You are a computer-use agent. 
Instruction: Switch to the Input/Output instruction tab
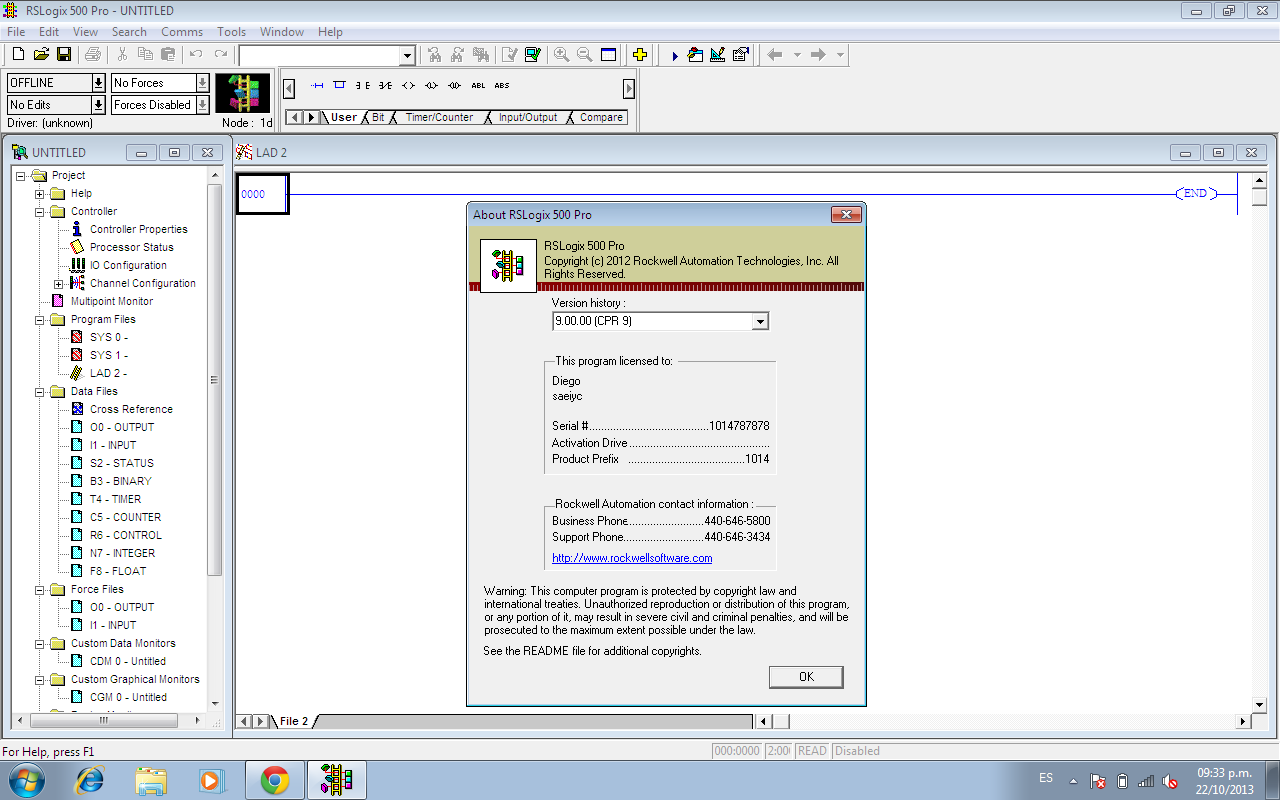(x=528, y=118)
